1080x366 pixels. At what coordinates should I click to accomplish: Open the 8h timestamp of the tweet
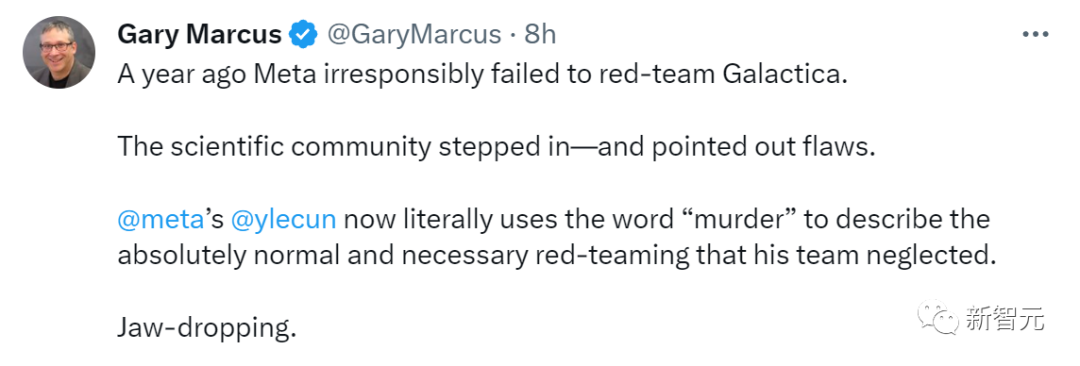(541, 34)
